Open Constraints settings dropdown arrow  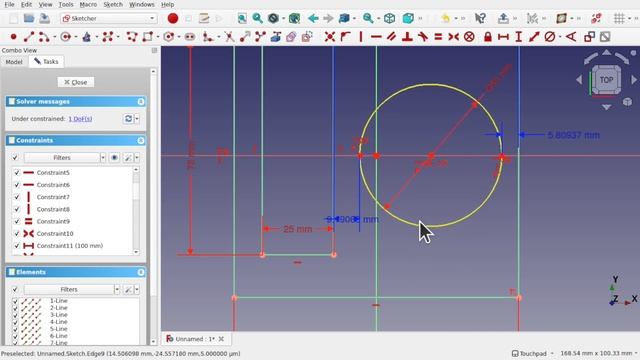137,158
